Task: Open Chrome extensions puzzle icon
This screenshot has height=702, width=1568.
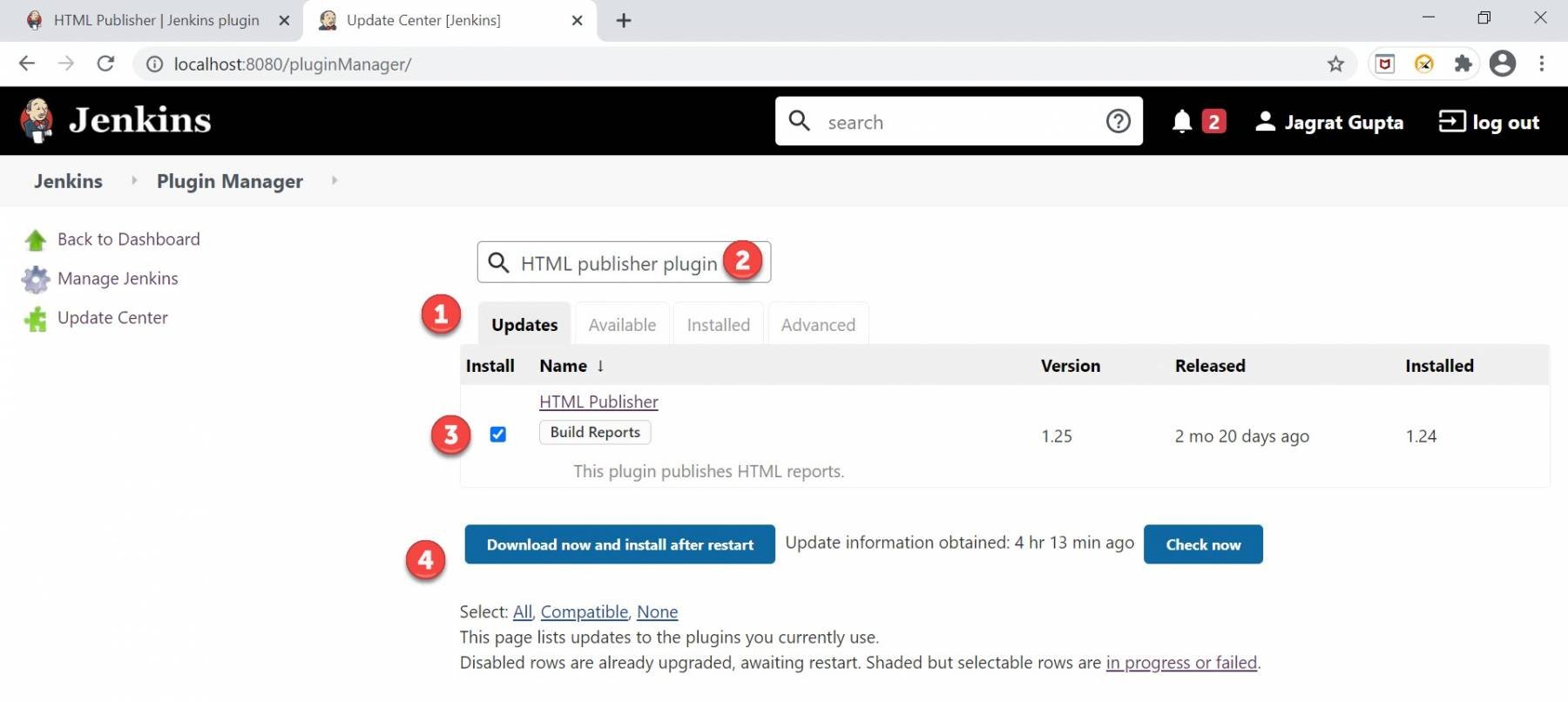Action: click(1463, 64)
